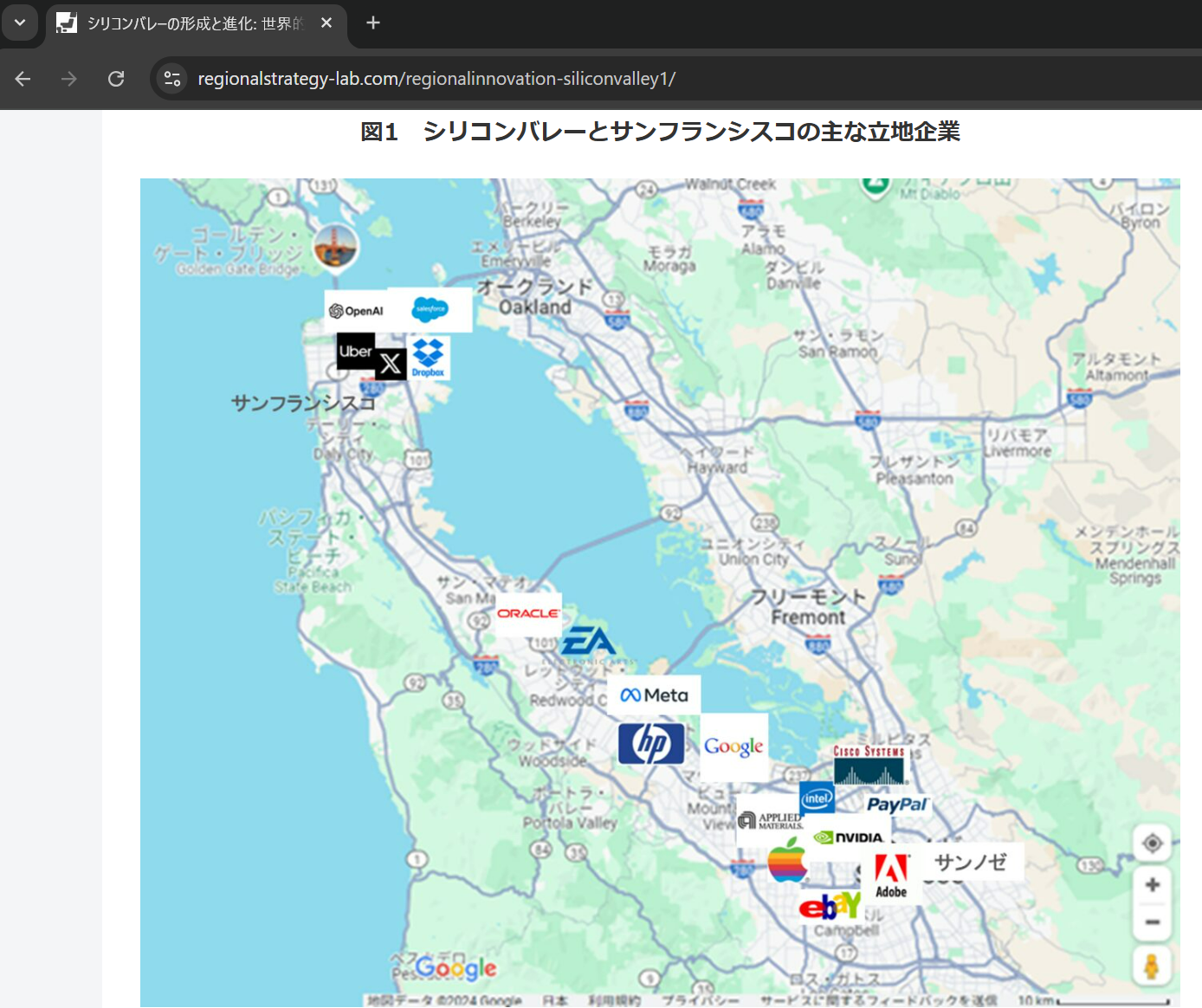Center map on my location button
Screen dimensions: 1202x1008
[1153, 843]
